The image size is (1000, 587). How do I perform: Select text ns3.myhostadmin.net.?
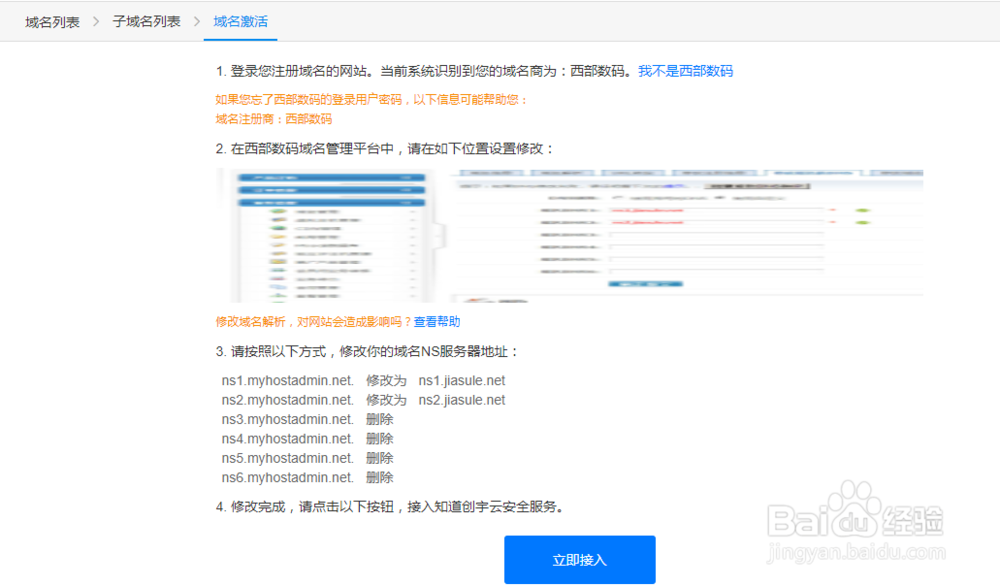point(288,419)
